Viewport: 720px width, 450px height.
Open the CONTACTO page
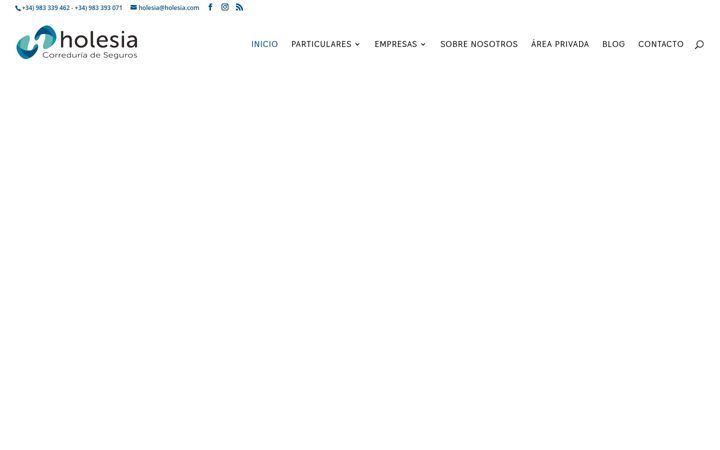click(x=661, y=45)
